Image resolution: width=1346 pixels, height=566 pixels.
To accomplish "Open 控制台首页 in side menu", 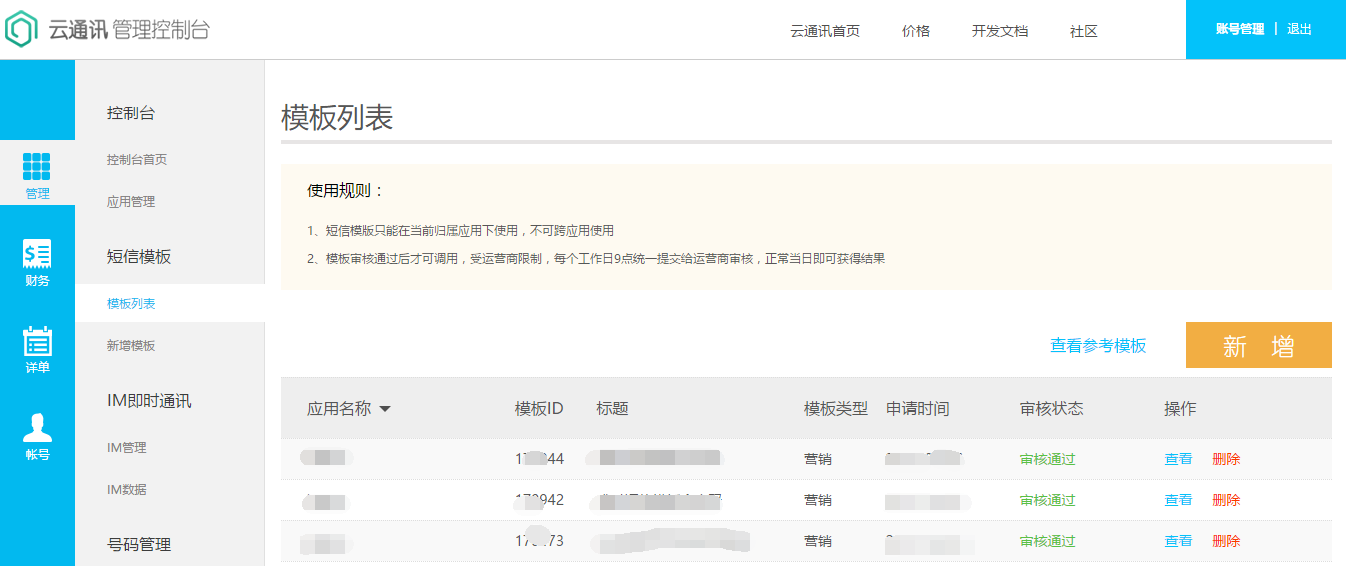I will [x=137, y=160].
